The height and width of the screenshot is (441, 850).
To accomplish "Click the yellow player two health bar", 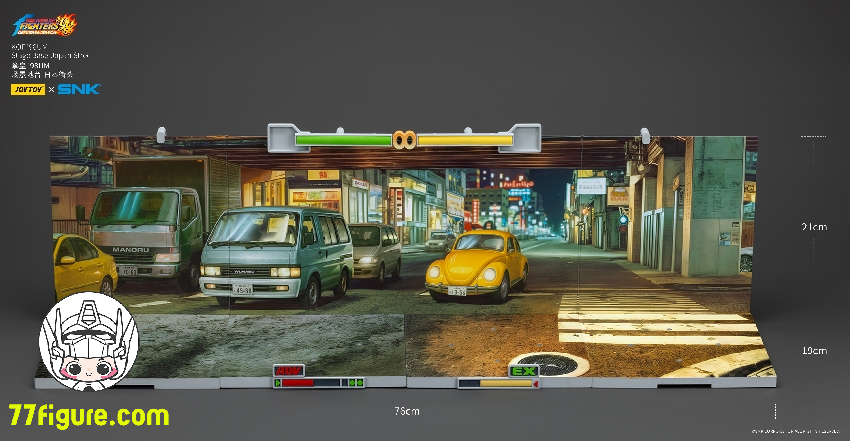I will [x=464, y=140].
